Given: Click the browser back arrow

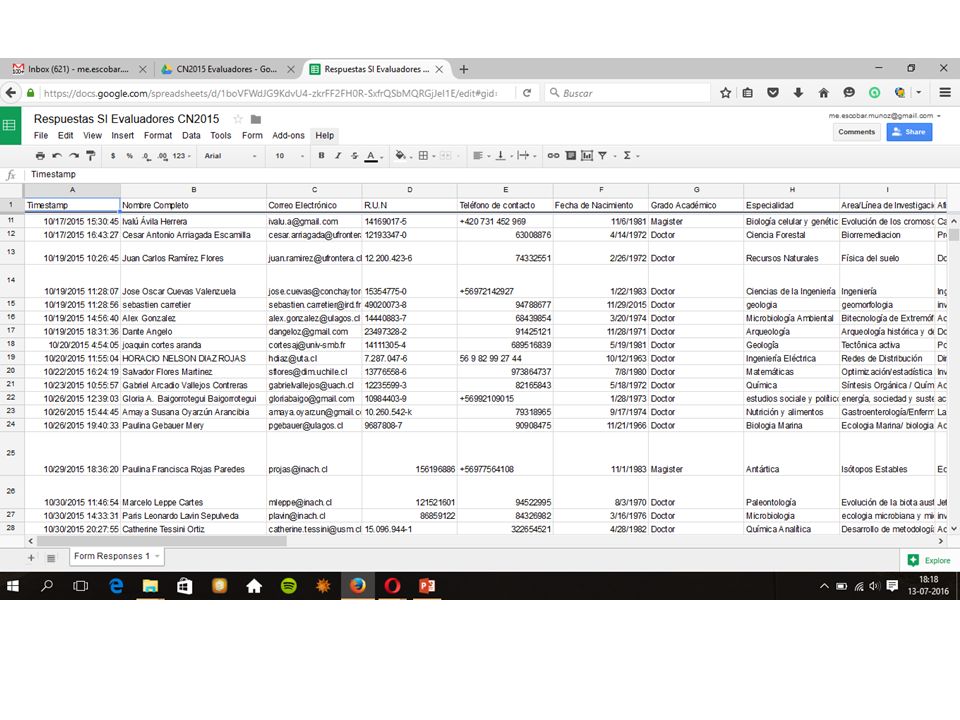Looking at the screenshot, I should click(x=11, y=92).
